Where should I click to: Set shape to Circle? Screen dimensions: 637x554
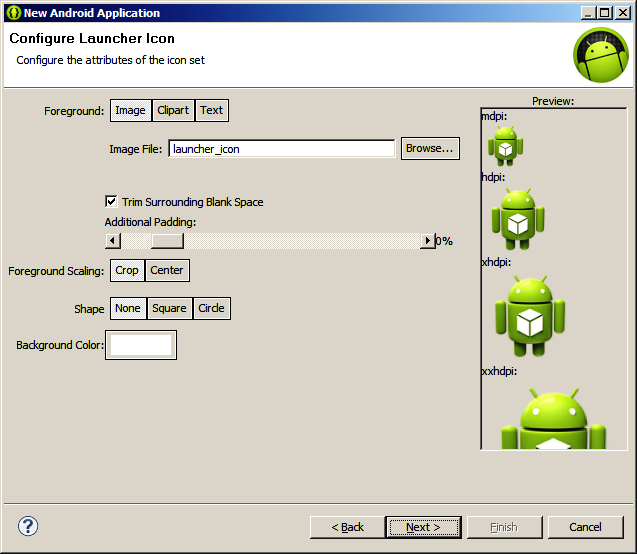(x=212, y=308)
